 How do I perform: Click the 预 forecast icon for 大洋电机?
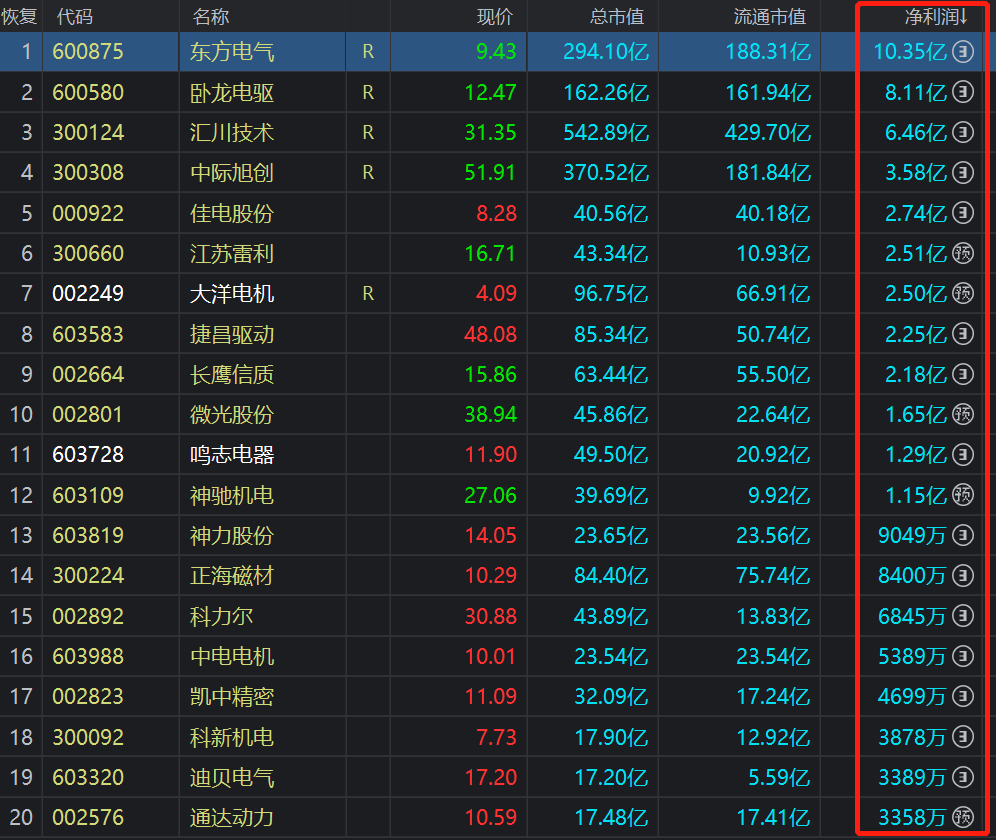pyautogui.click(x=963, y=293)
